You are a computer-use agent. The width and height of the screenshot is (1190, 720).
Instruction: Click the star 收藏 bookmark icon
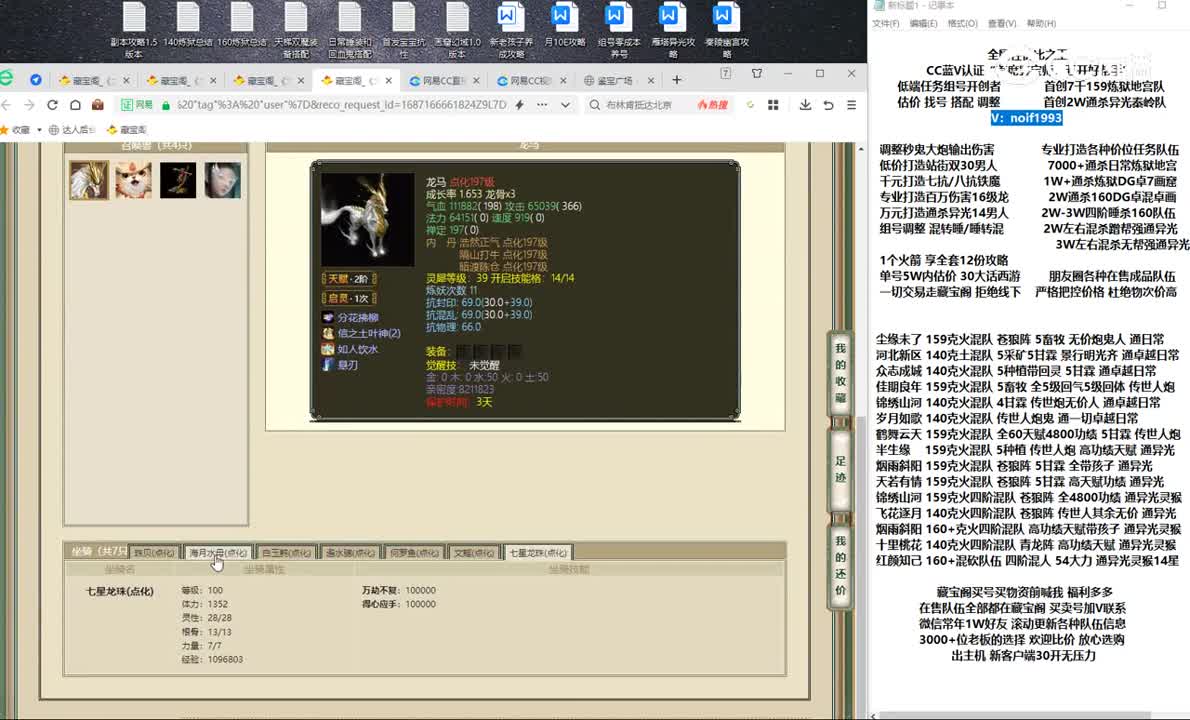3,130
